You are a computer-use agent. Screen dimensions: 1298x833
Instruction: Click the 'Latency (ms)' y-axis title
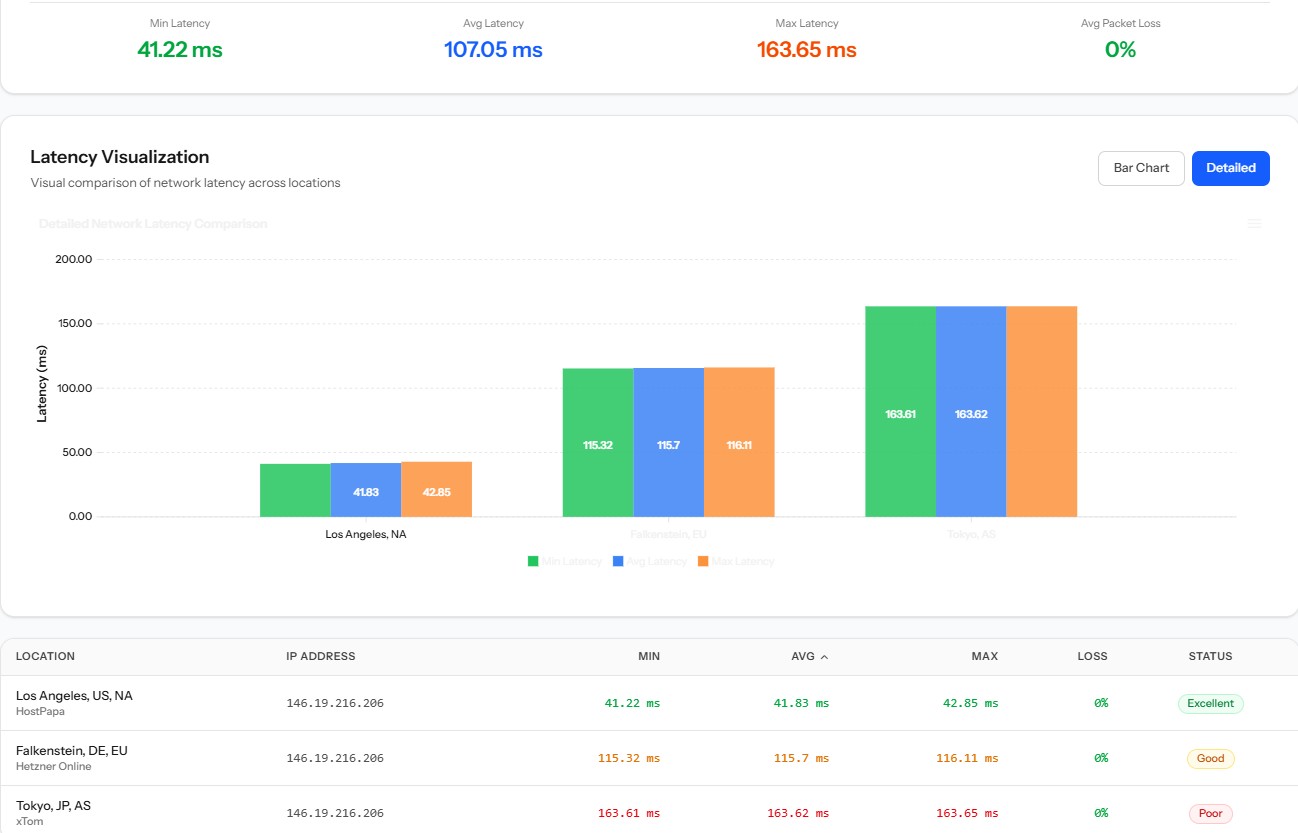pos(42,384)
